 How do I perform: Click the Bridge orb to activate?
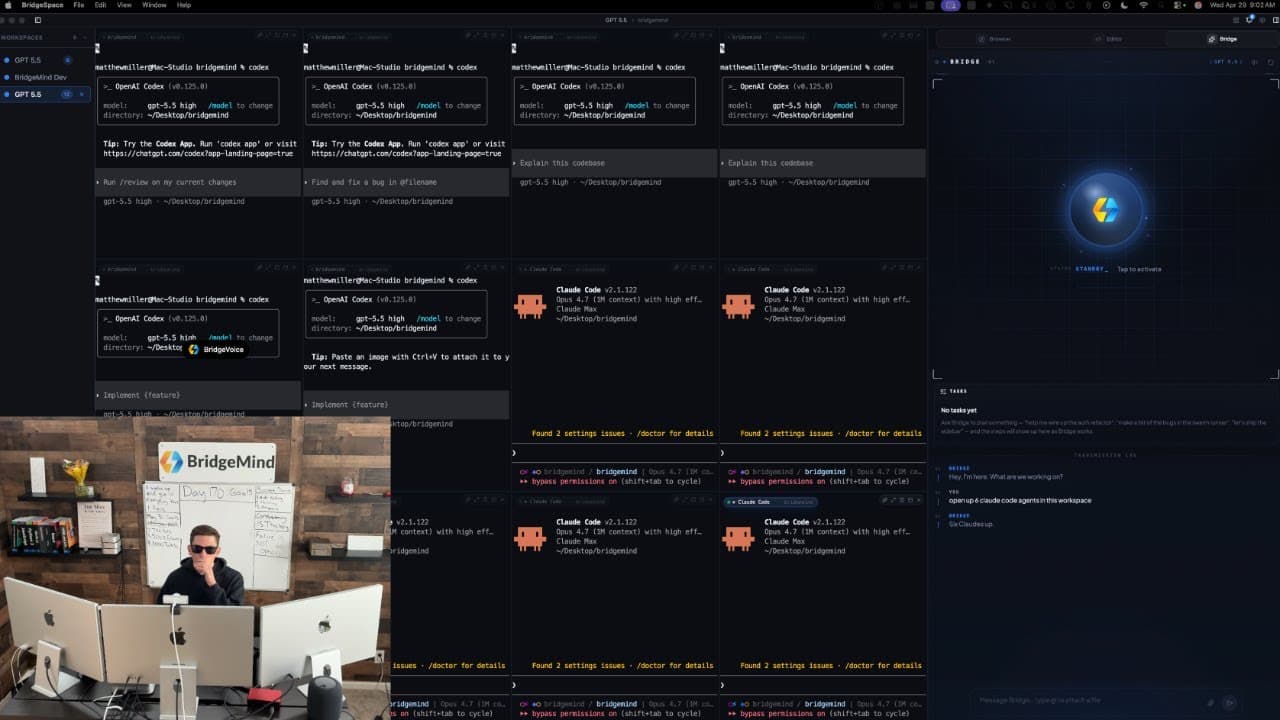tap(1105, 210)
